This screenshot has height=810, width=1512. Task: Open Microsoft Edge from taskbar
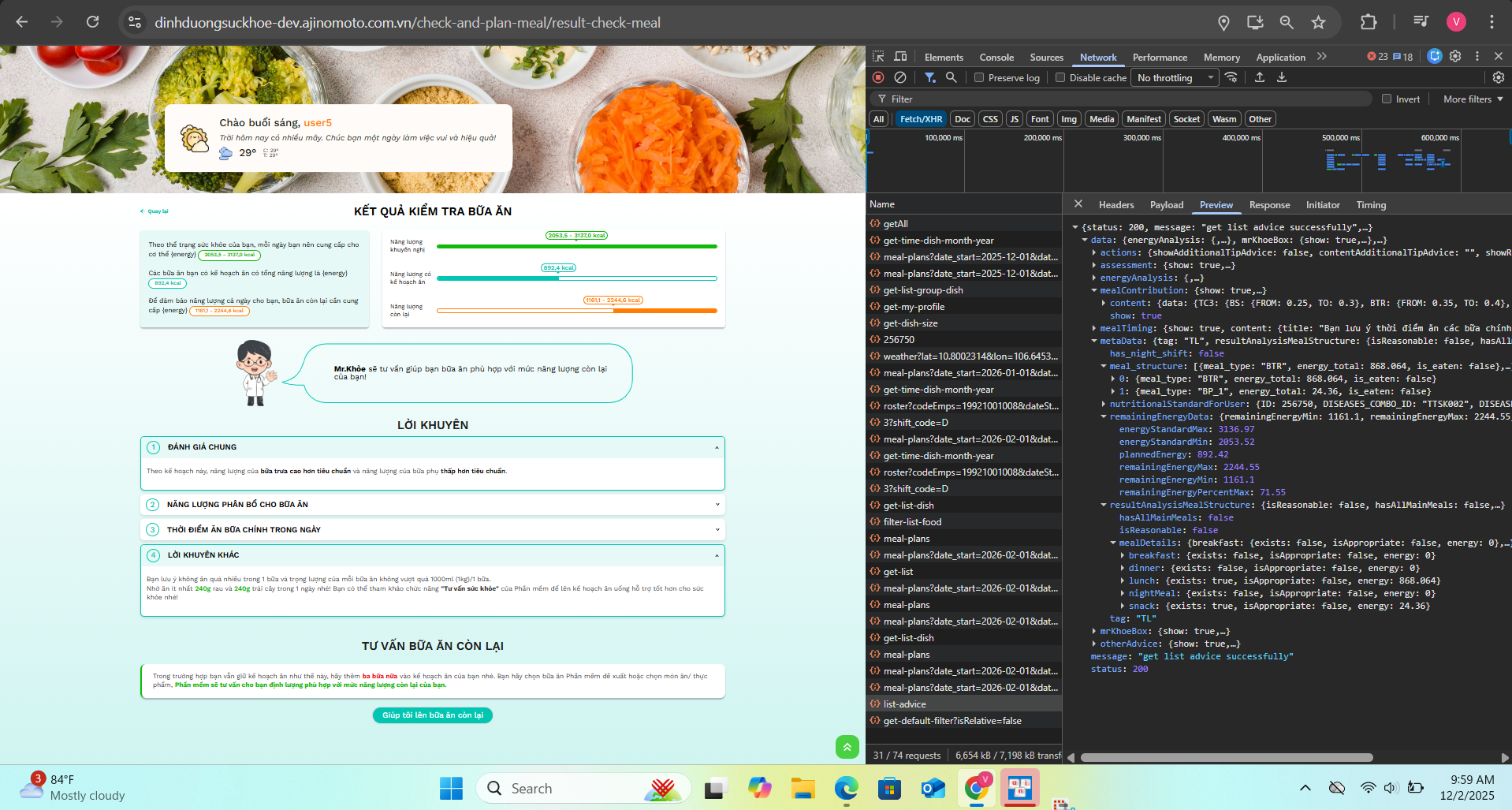point(846,788)
